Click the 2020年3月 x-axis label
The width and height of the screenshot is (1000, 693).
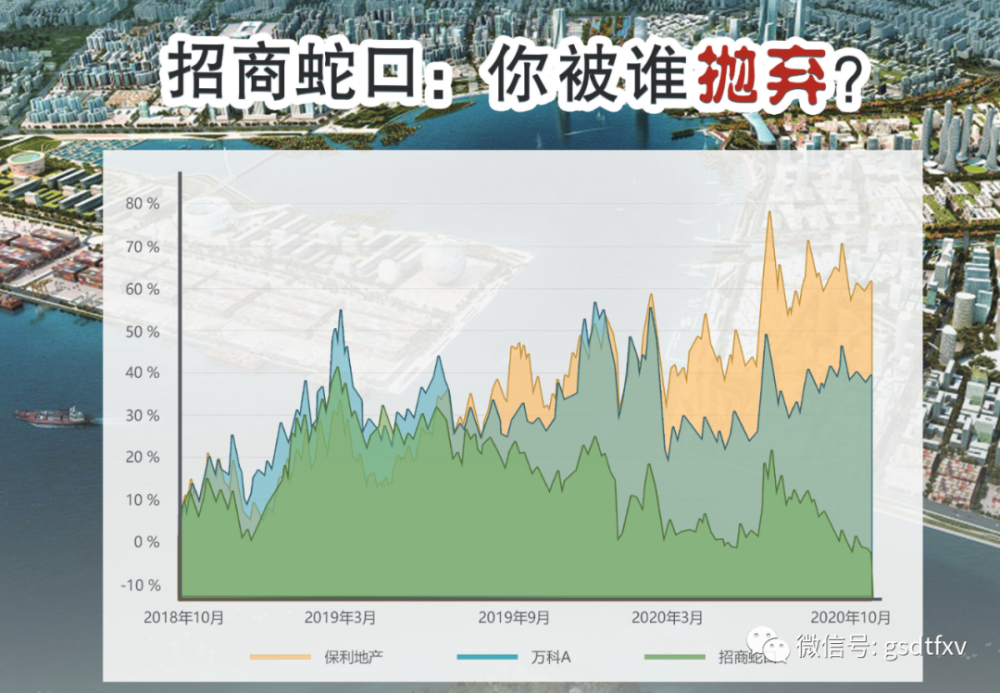coord(667,617)
